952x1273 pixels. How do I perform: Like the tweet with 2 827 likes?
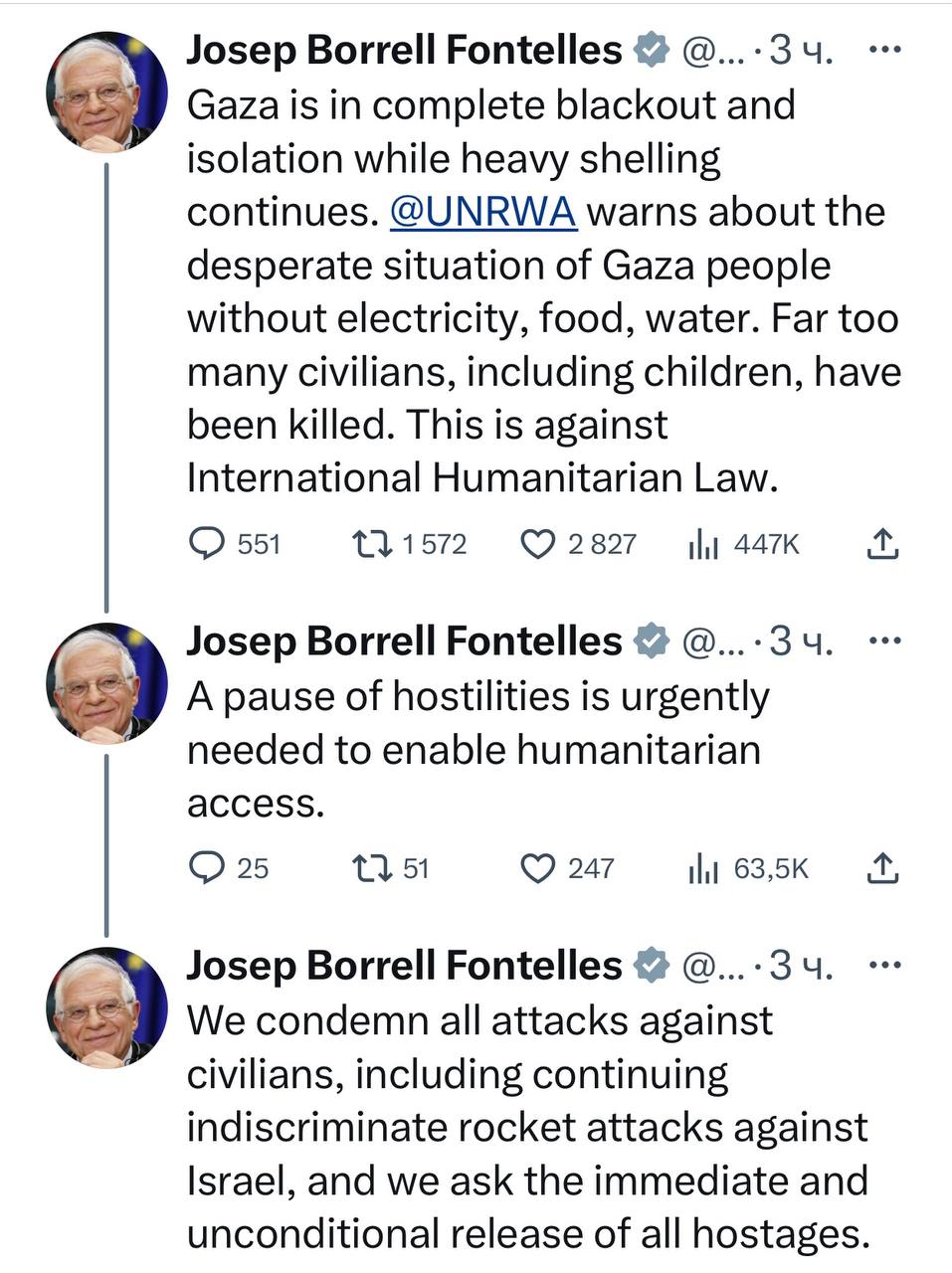tap(538, 544)
